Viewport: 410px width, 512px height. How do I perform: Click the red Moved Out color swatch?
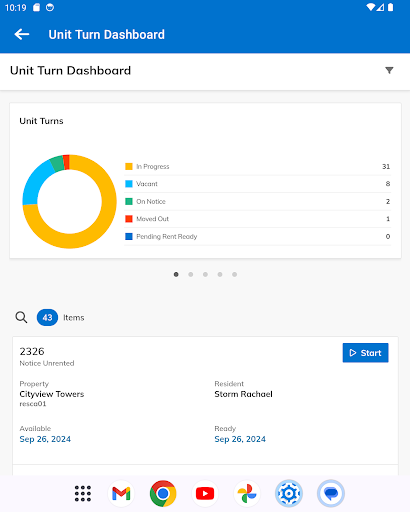(x=129, y=219)
